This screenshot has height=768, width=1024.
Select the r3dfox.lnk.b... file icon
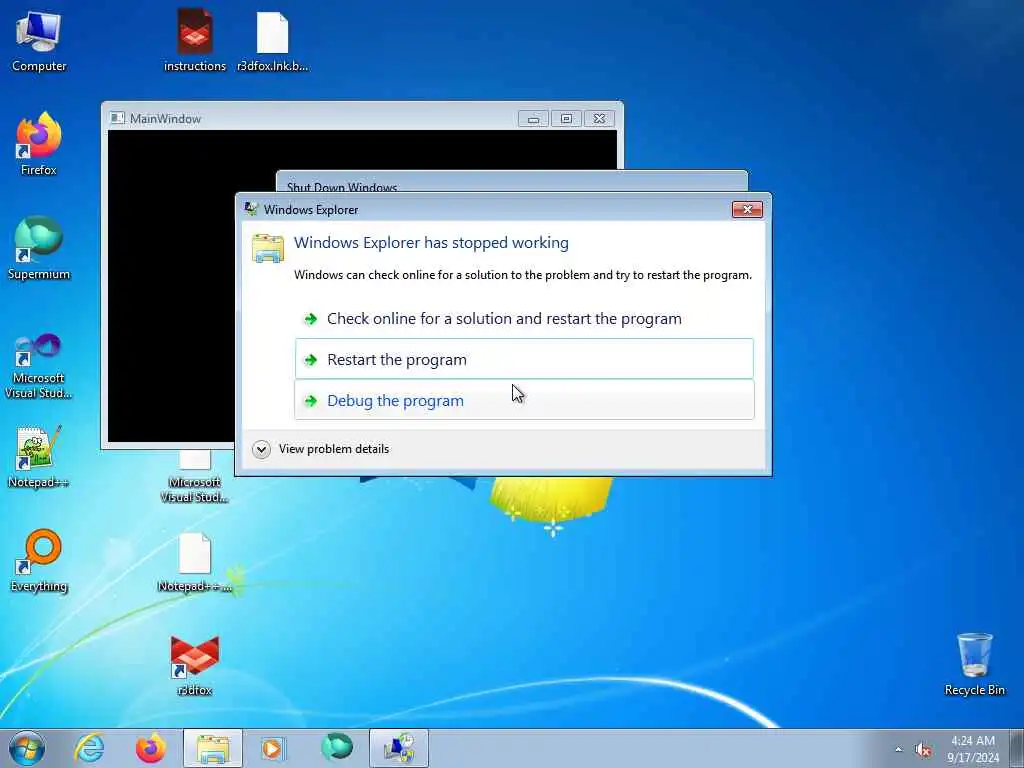click(x=272, y=41)
